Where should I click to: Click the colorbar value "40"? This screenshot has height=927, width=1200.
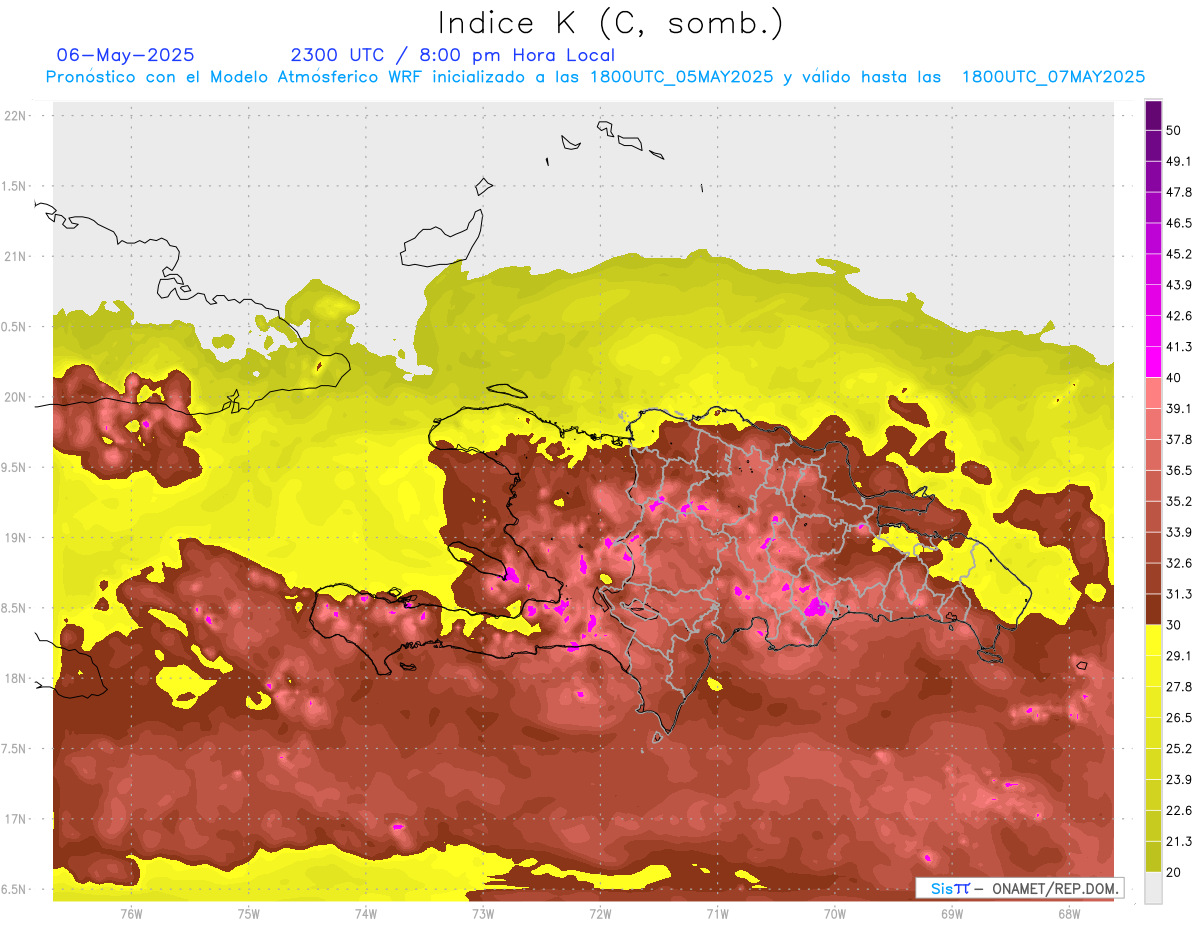coord(1174,378)
